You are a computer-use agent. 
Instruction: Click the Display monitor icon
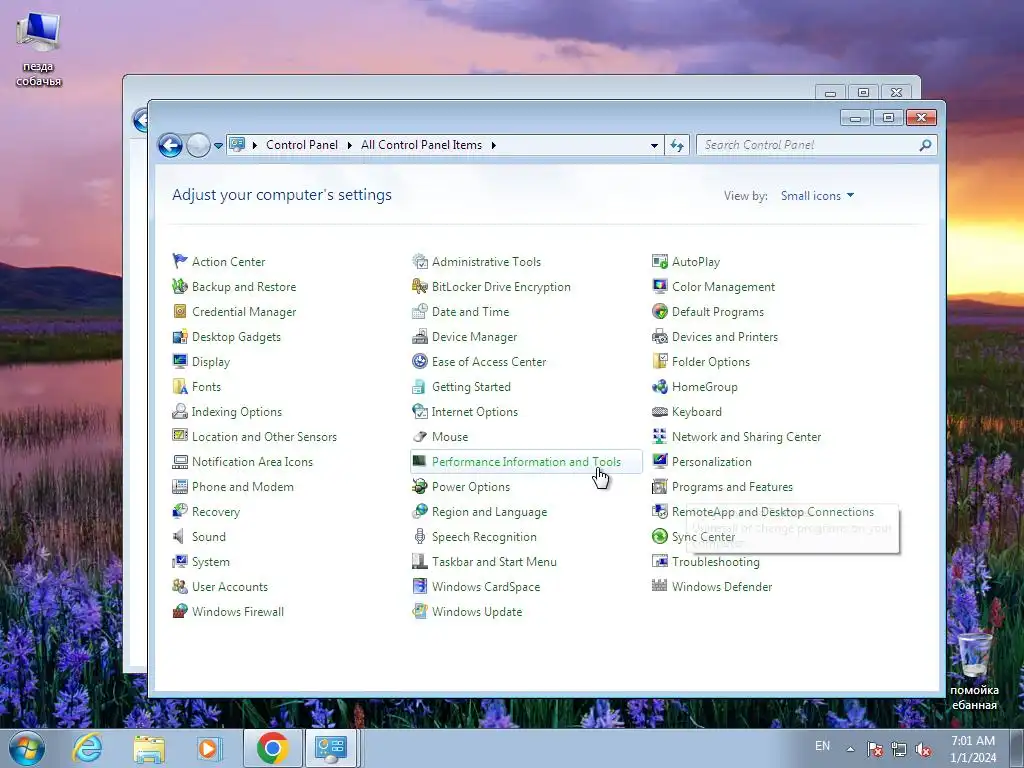pos(180,361)
